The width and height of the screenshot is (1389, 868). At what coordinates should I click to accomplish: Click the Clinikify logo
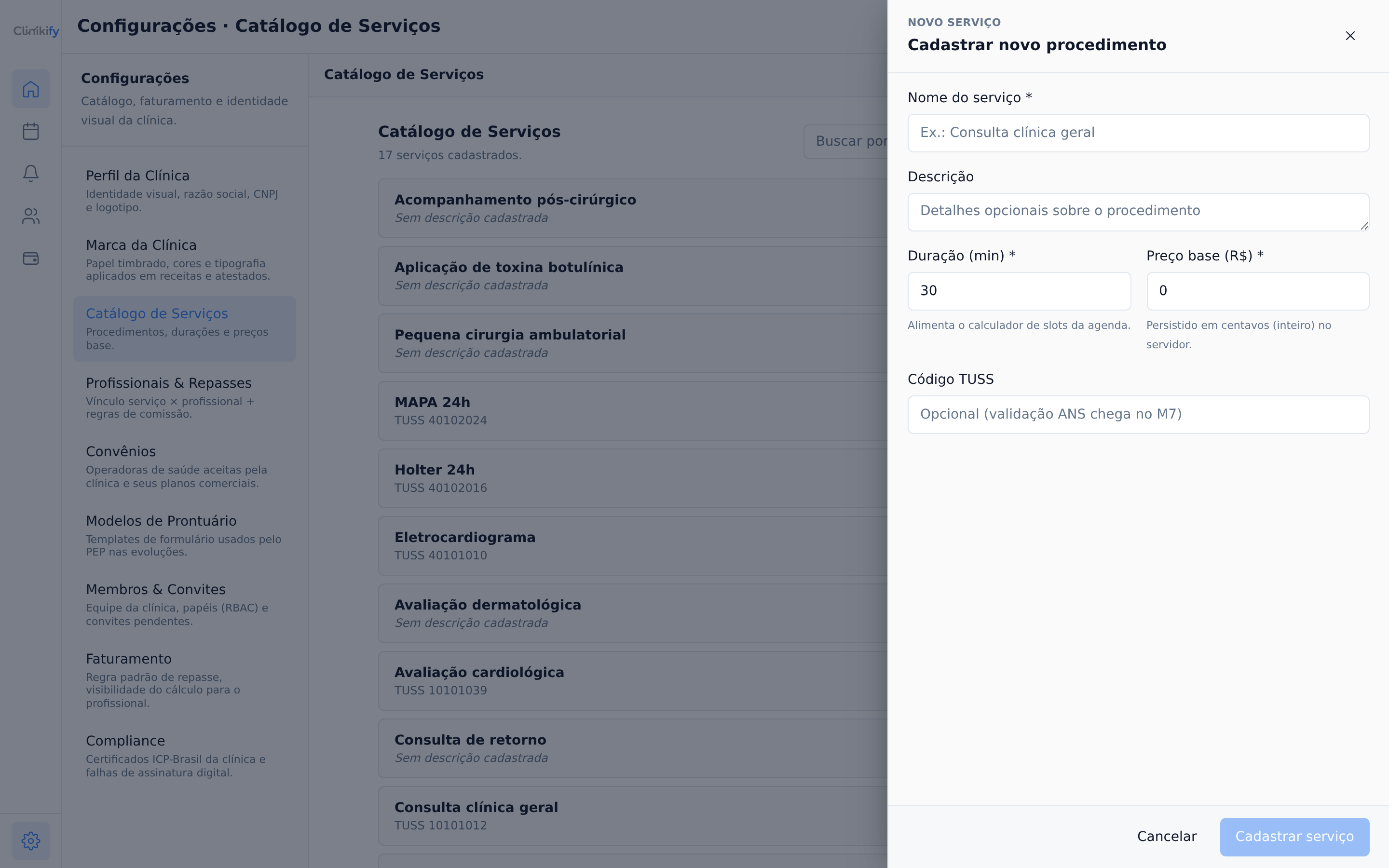[36, 31]
